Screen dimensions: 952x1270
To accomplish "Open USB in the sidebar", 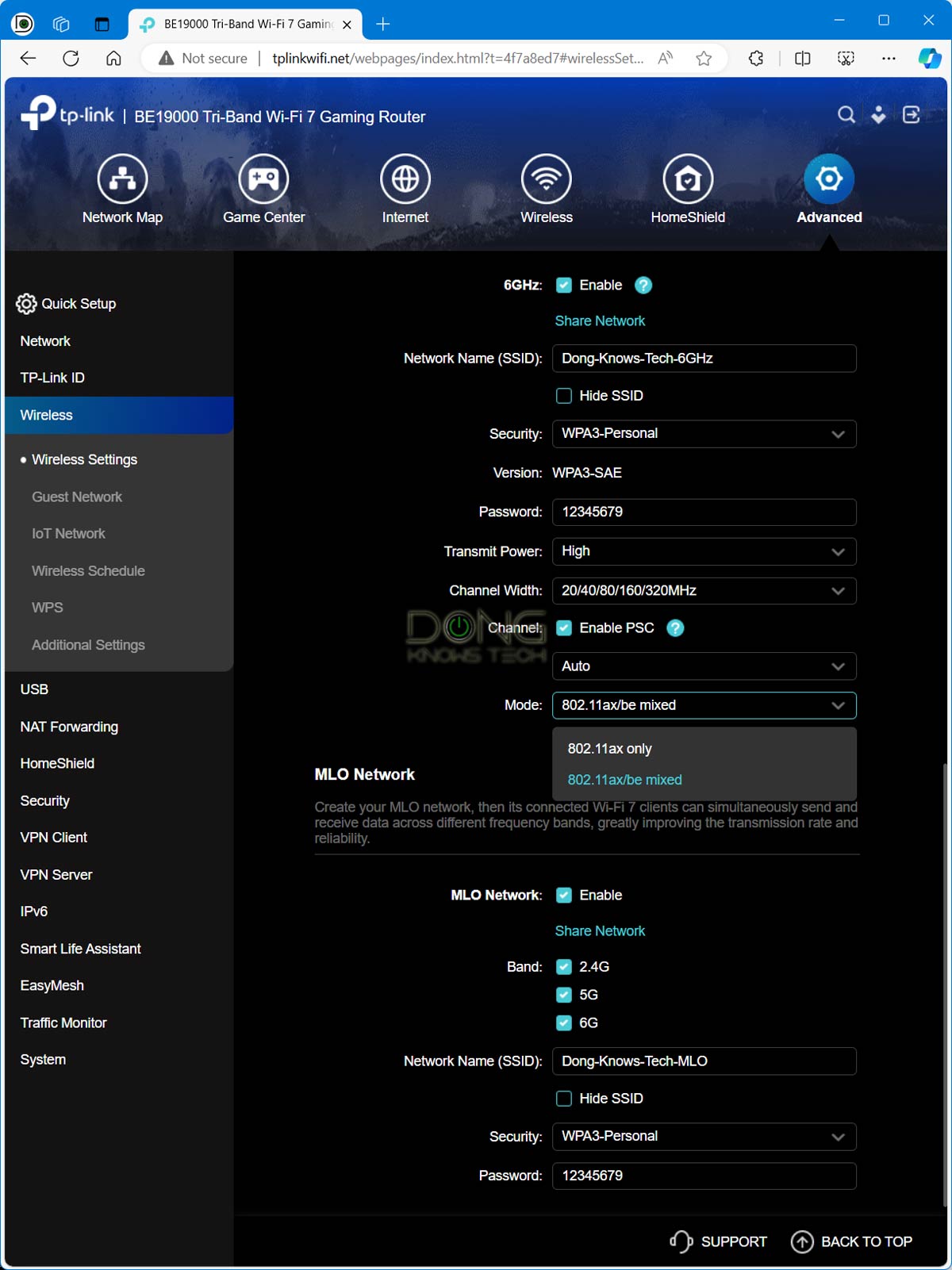I will (x=34, y=689).
